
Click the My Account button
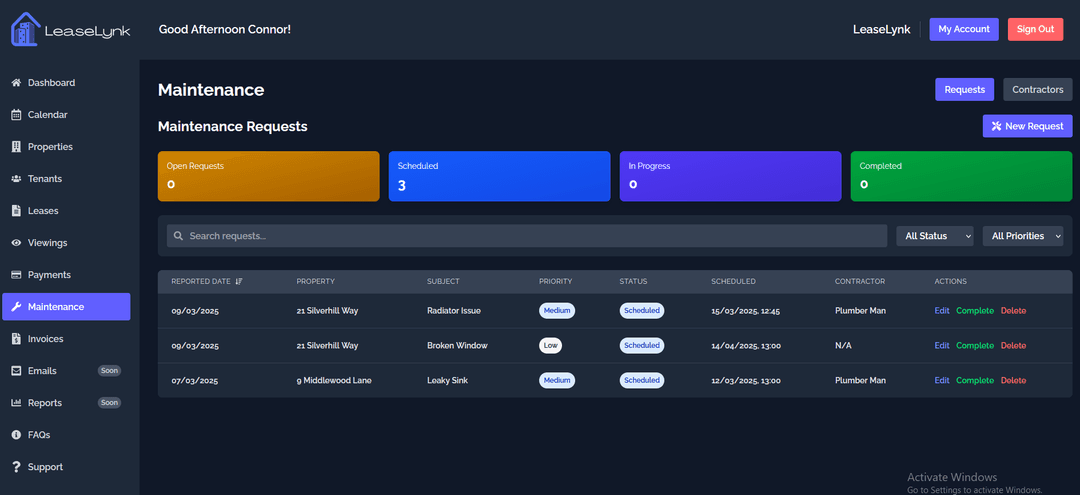point(964,30)
